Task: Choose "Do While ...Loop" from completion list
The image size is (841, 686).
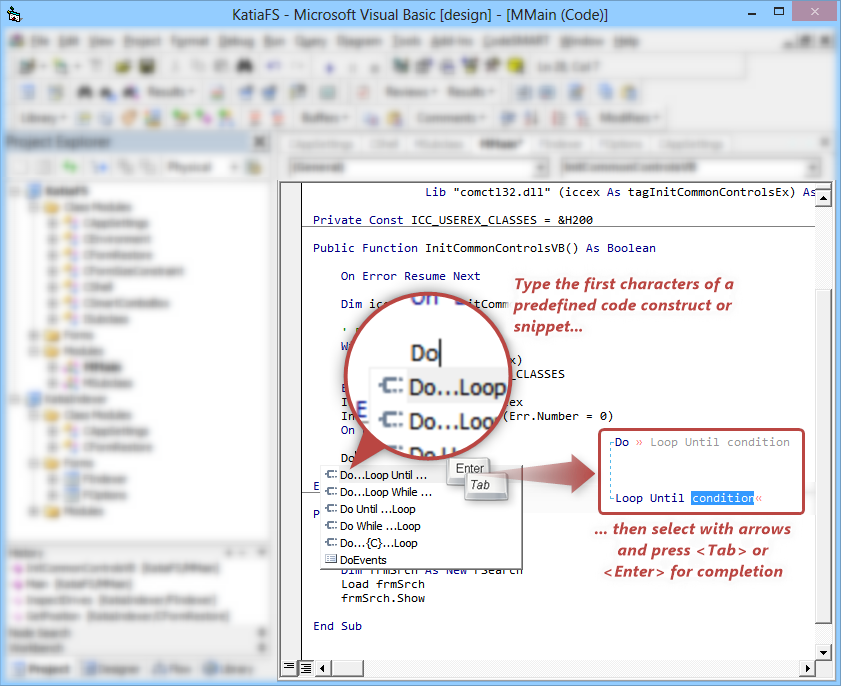Action: pyautogui.click(x=380, y=526)
